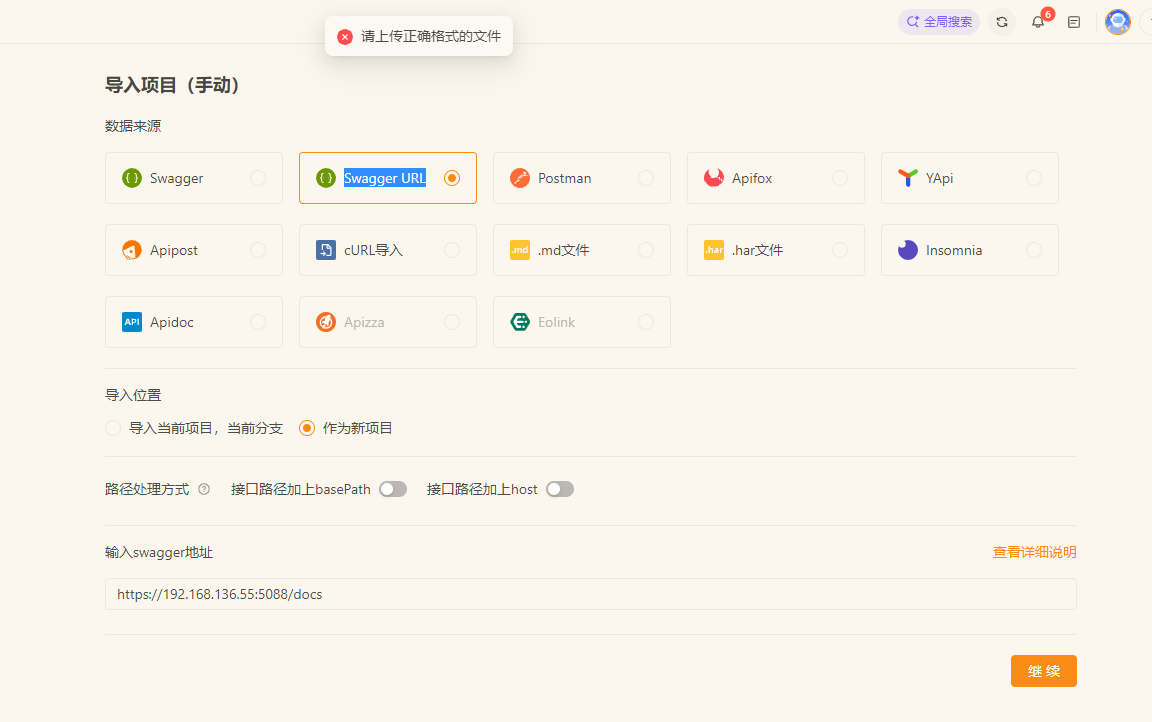Enable the 接口路径加上basePath toggle
Screen dimensions: 1152x722
tap(392, 489)
